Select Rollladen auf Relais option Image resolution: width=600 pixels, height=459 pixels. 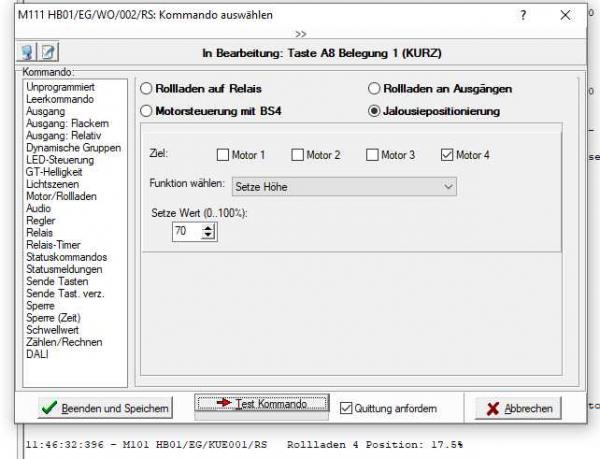(147, 89)
